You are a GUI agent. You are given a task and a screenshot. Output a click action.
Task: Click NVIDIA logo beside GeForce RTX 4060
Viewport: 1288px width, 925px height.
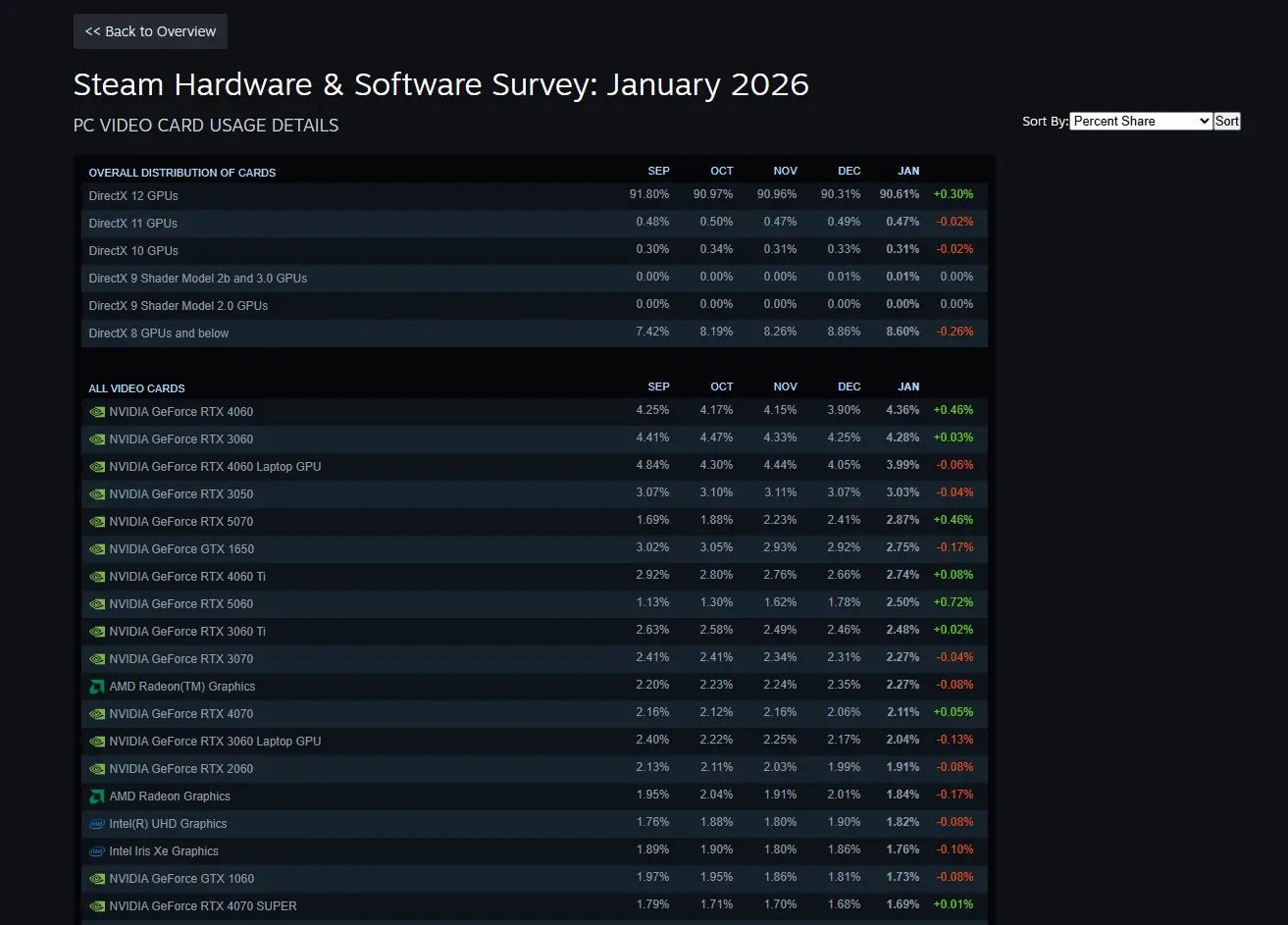(x=97, y=412)
